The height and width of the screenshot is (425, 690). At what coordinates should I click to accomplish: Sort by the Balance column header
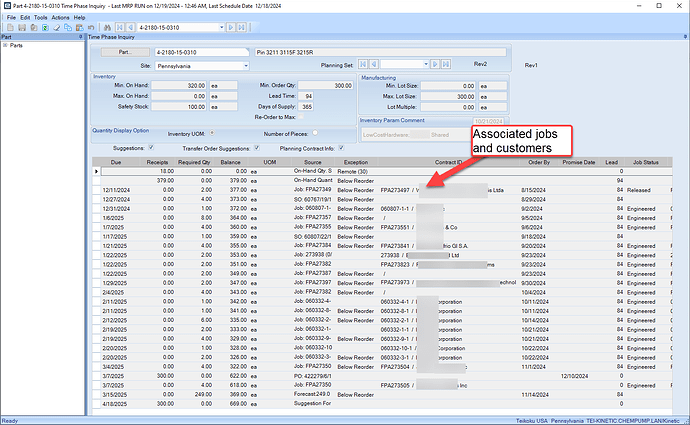point(230,162)
